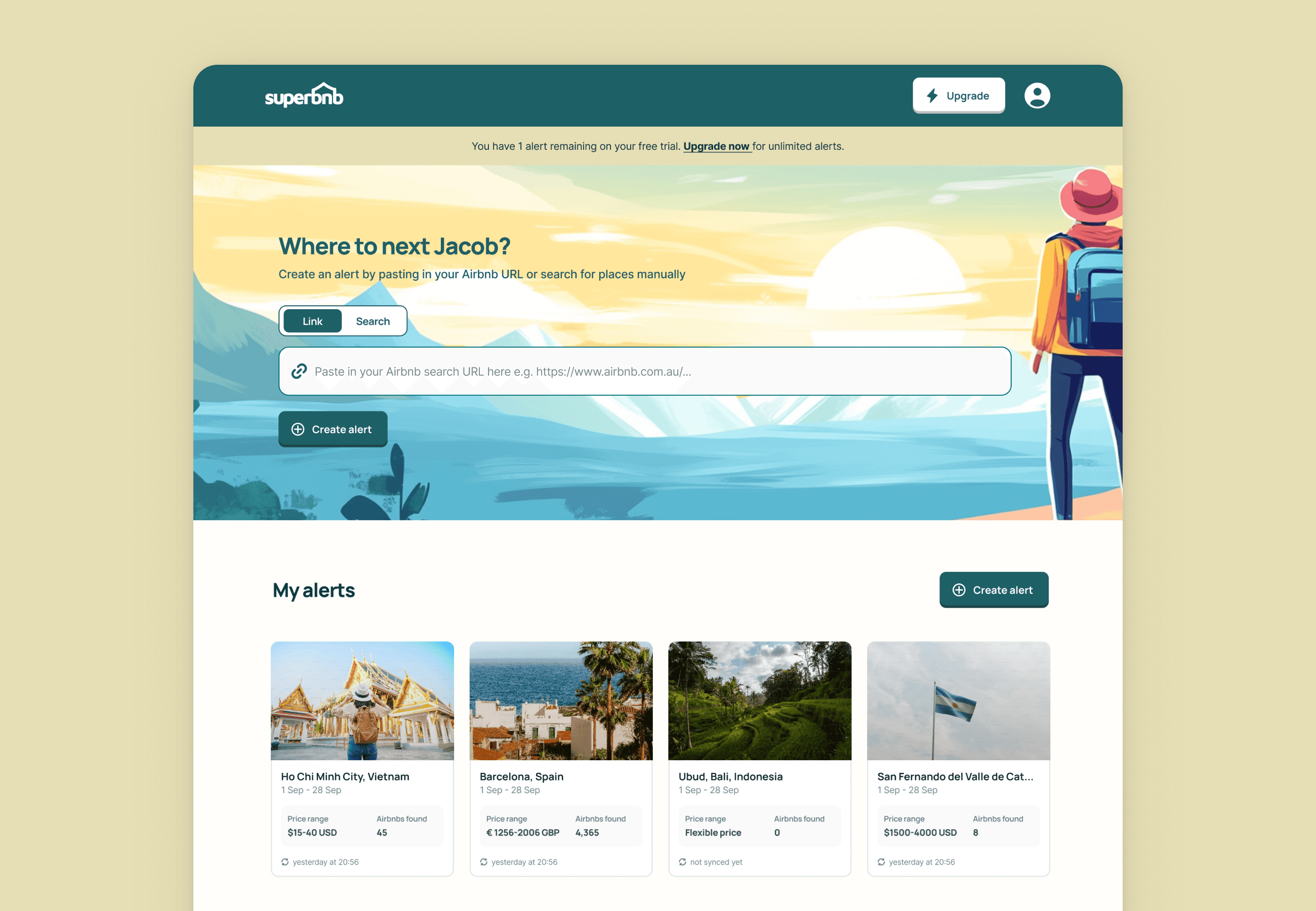The height and width of the screenshot is (911, 1316).
Task: Open the Ho Chi Minh City temple thumbnail
Action: click(362, 700)
